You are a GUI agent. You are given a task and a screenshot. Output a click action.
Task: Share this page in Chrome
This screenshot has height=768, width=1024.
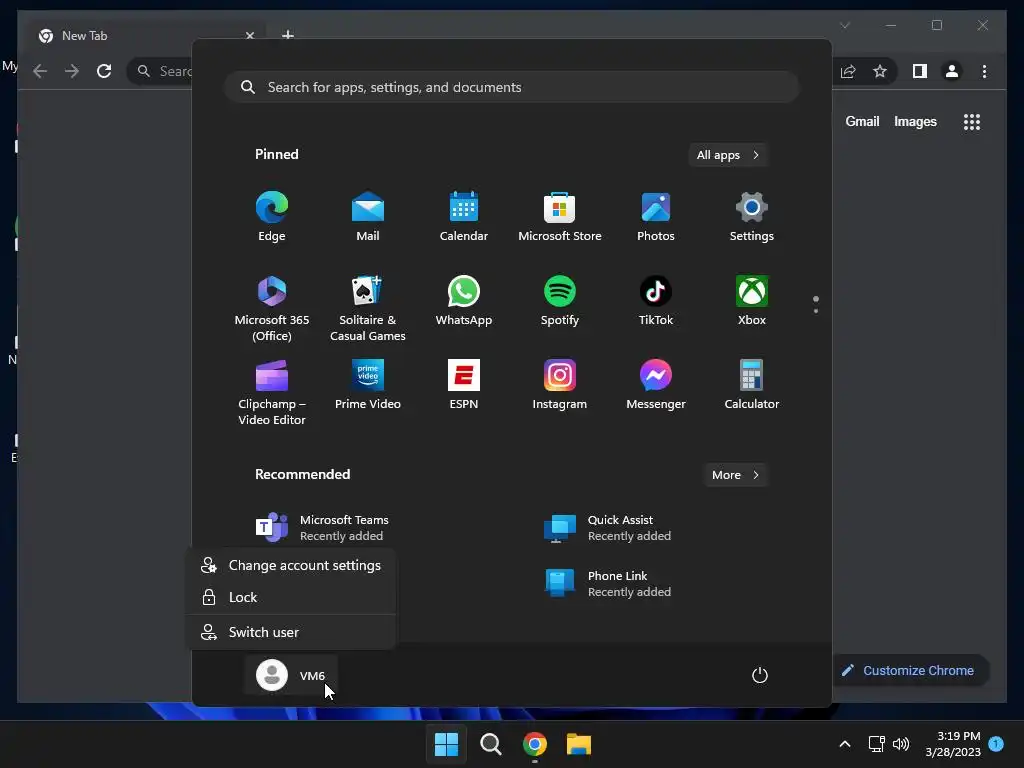pos(848,71)
